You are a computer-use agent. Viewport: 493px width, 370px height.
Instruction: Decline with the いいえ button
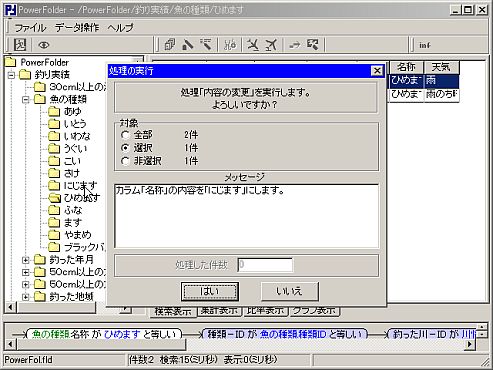289,292
